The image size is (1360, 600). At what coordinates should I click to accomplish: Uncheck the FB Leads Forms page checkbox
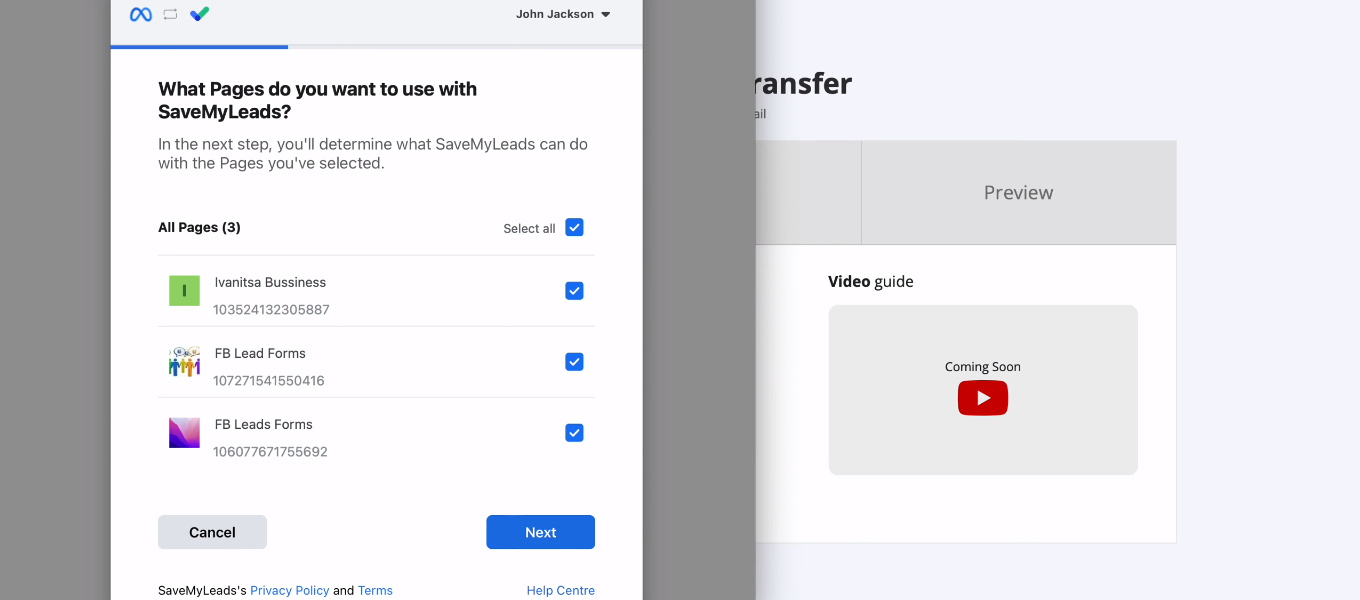pos(574,432)
